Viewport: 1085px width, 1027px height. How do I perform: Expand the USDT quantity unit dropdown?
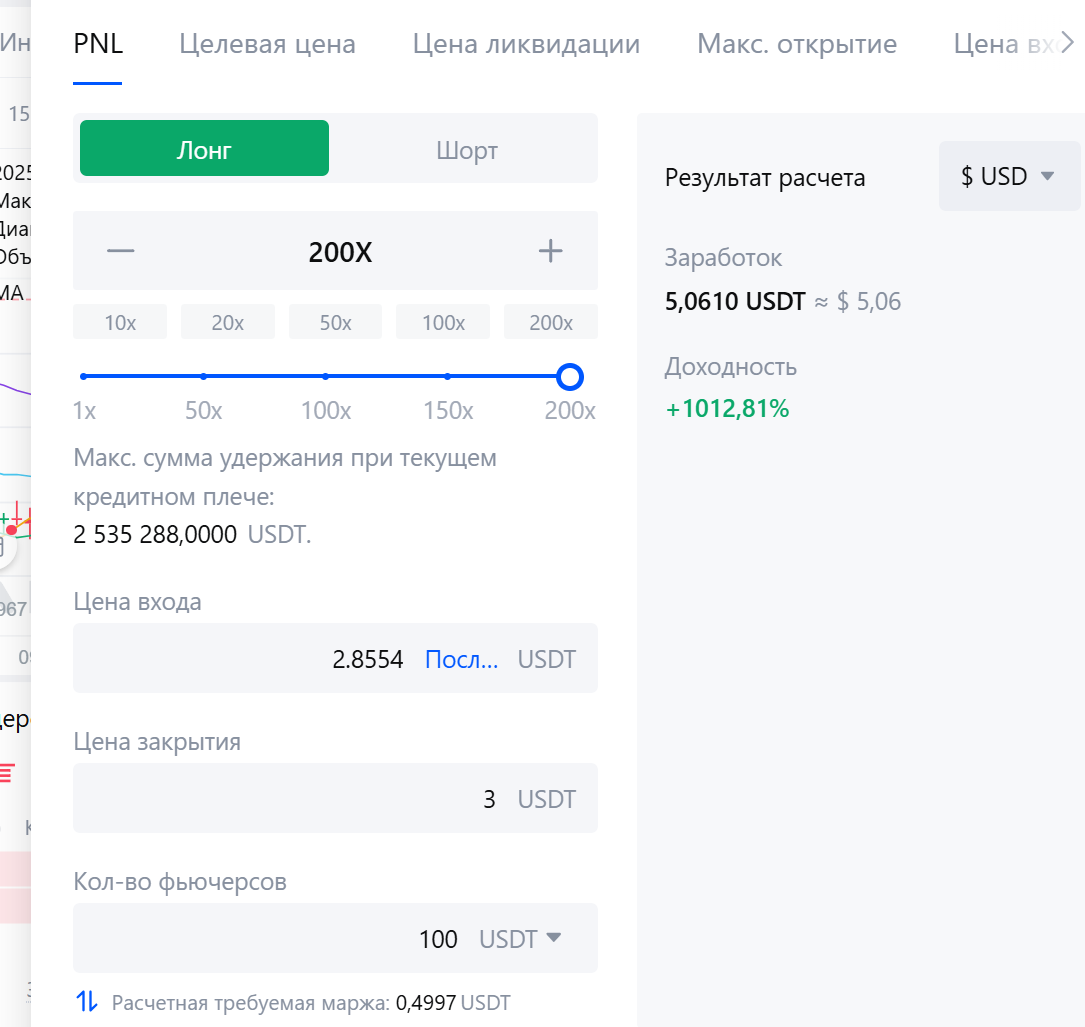[521, 938]
